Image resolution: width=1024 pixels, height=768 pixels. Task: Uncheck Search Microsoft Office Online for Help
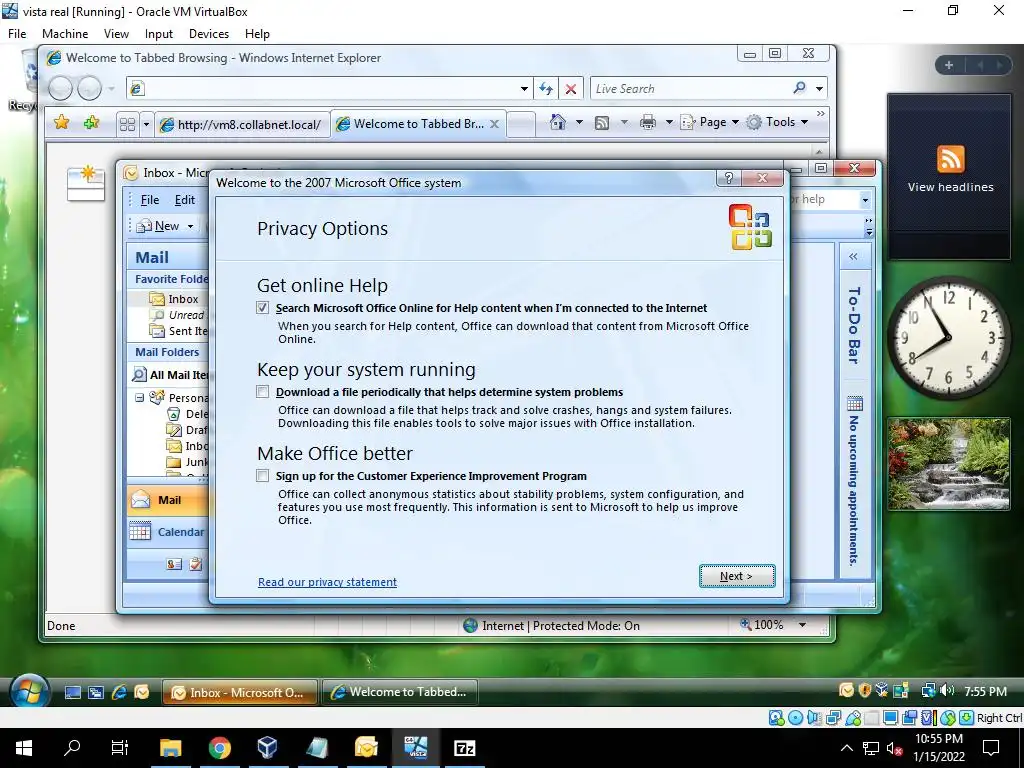(263, 308)
